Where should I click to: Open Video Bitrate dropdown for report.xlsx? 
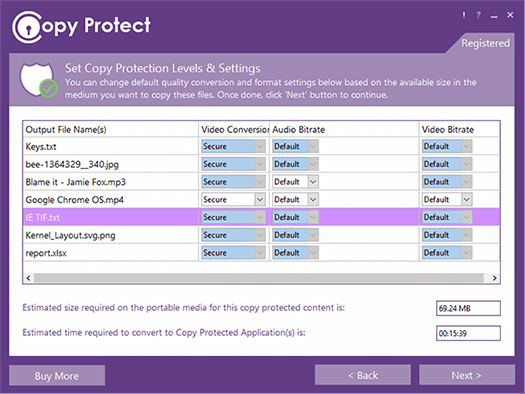coord(447,253)
